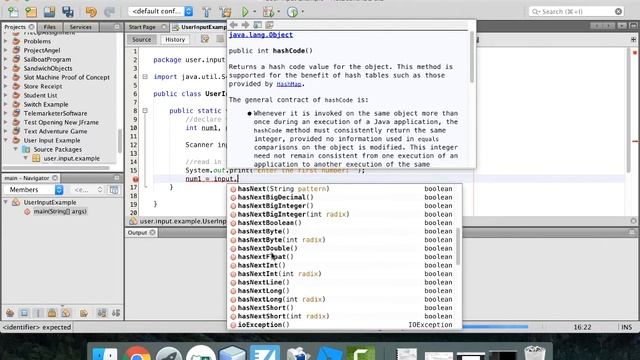Undo the last edit with toolbar icon

click(x=91, y=11)
